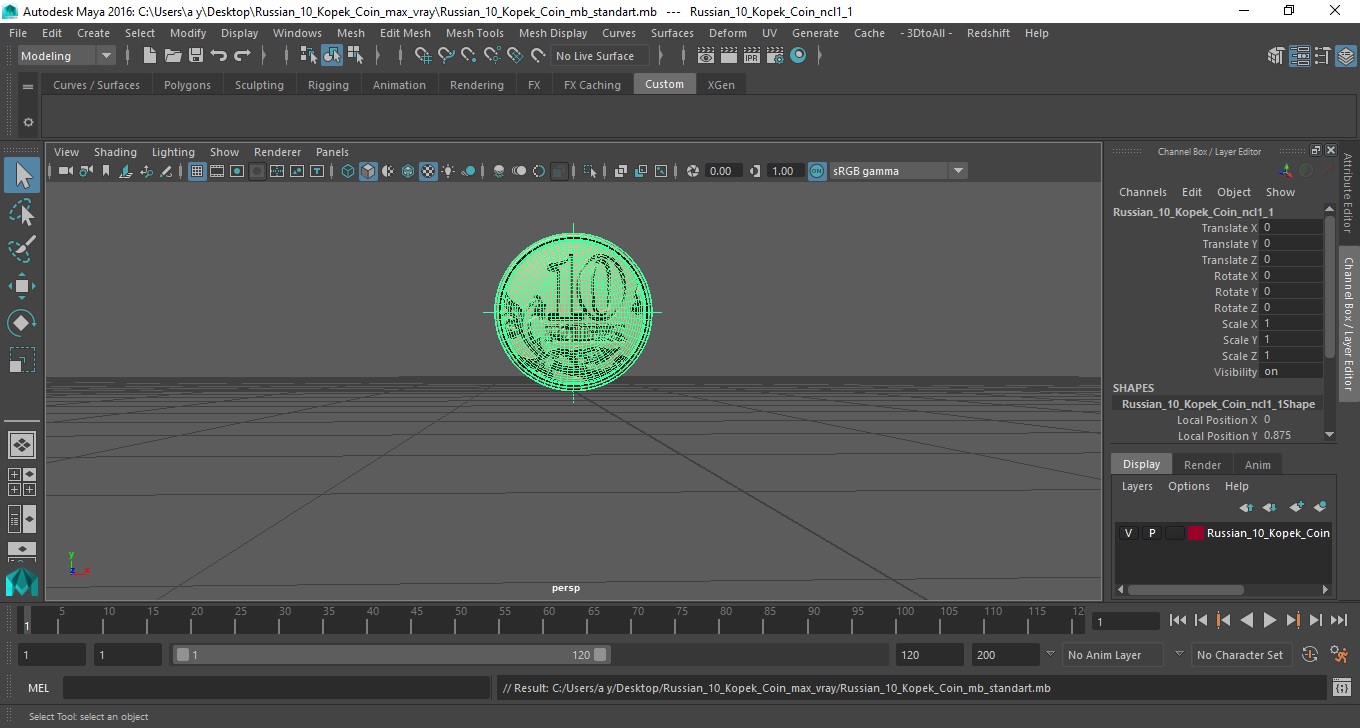This screenshot has width=1360, height=728.
Task: Switch to the Polygons shelf tab
Action: click(187, 85)
